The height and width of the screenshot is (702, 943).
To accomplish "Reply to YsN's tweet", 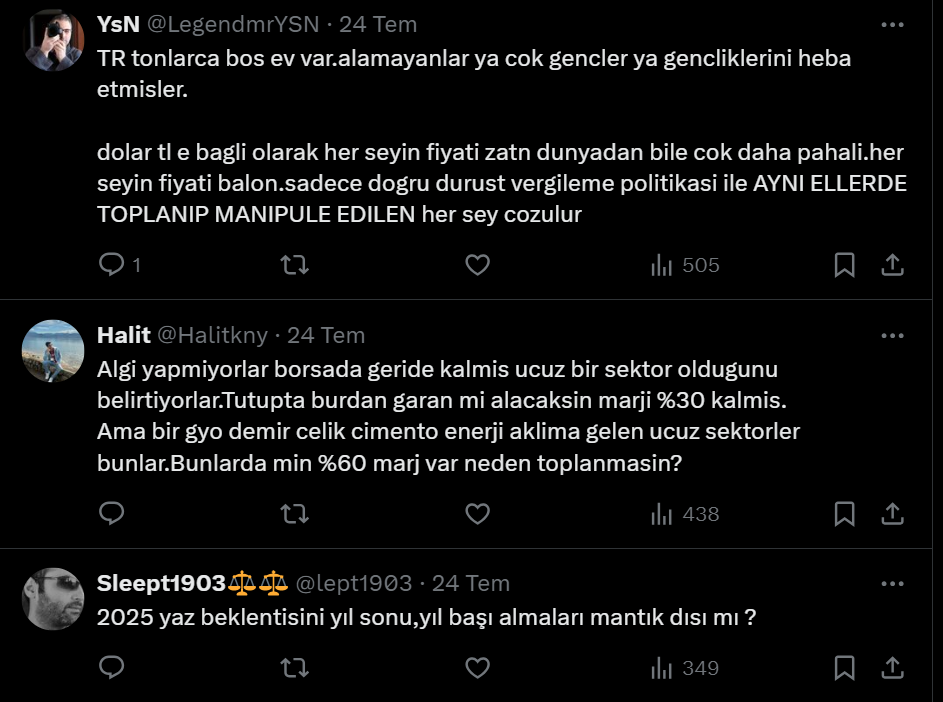I will (112, 265).
